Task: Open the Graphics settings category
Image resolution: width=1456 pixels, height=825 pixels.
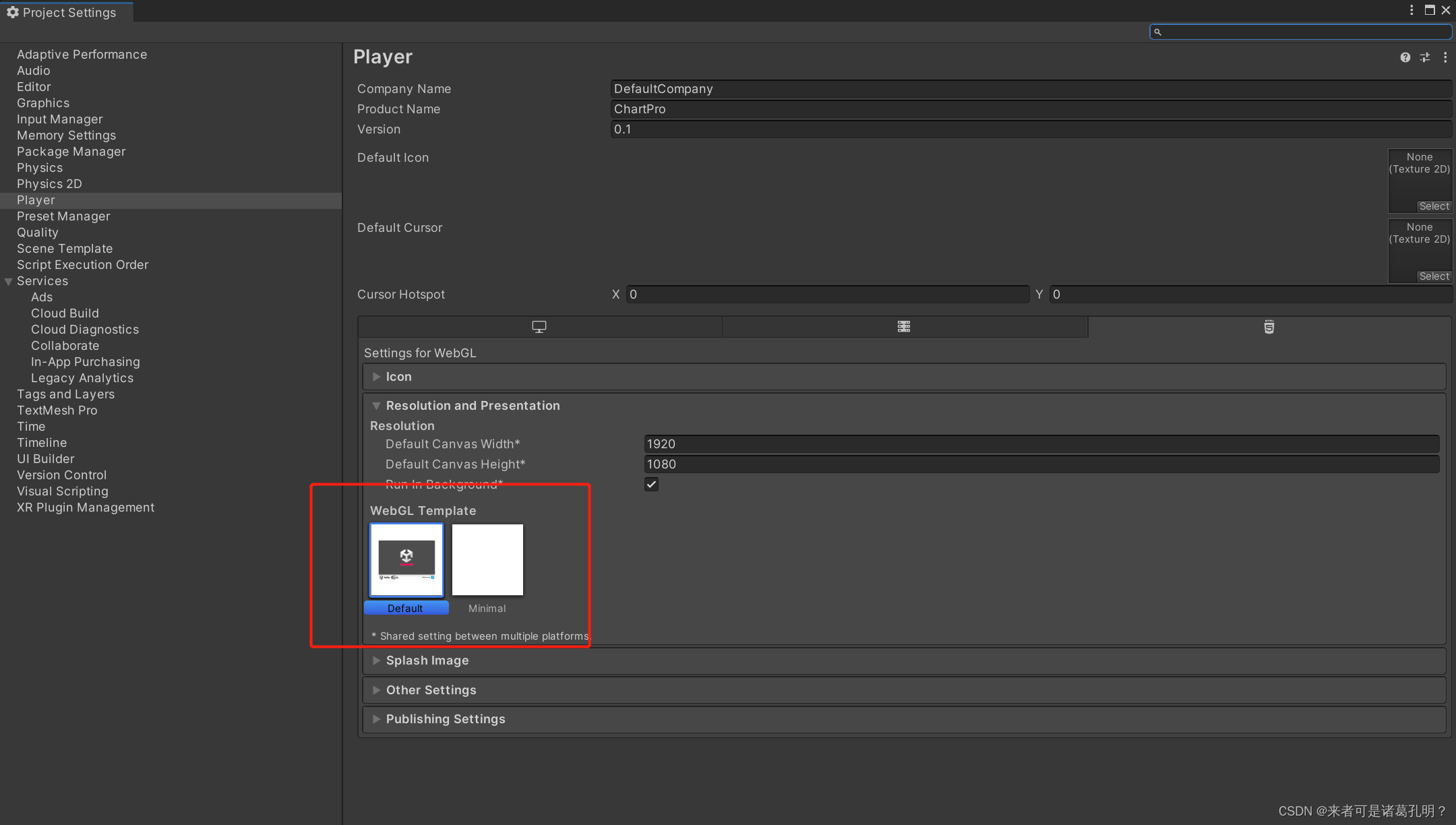Action: tap(43, 103)
